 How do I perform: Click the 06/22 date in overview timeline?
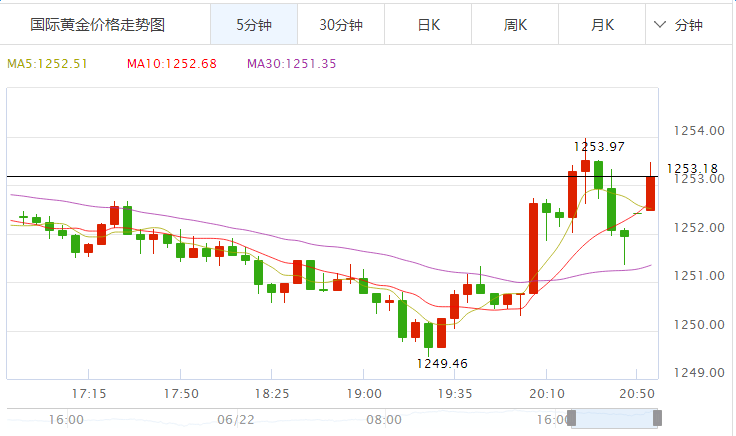[x=236, y=419]
